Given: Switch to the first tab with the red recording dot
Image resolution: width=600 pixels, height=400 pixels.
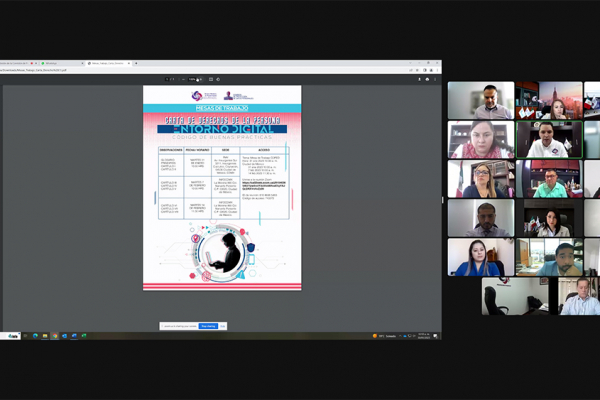Looking at the screenshot, I should pyautogui.click(x=17, y=63).
